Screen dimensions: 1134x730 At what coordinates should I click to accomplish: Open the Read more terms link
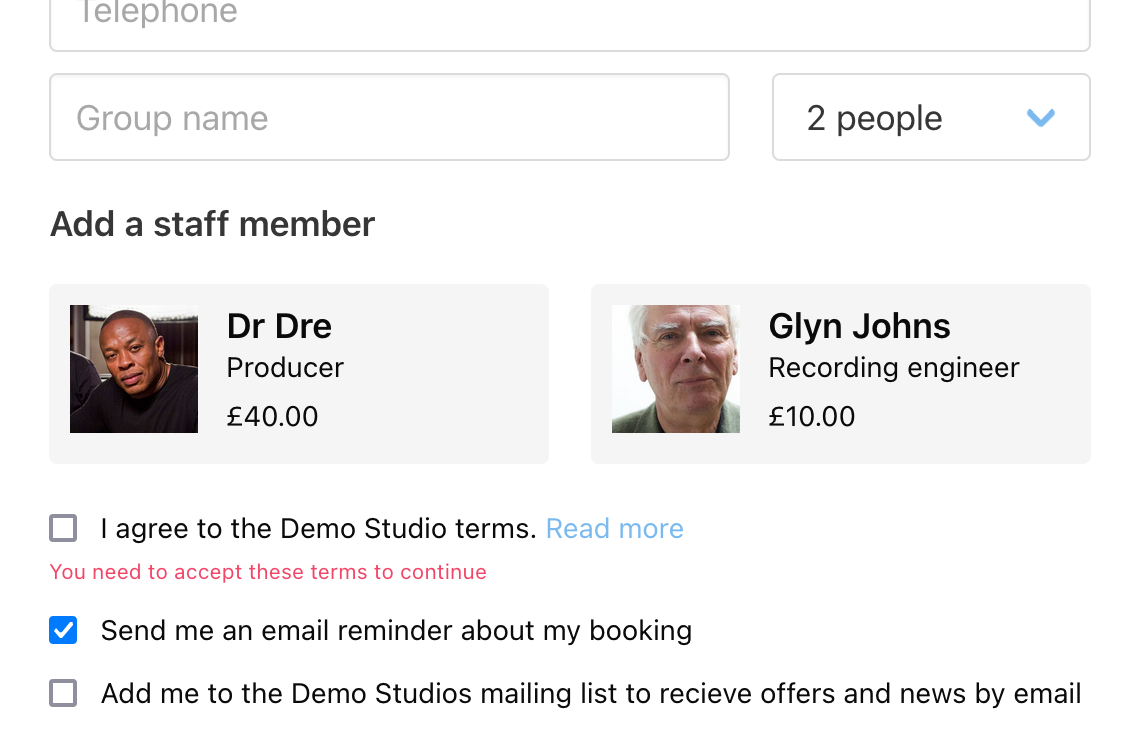pyautogui.click(x=614, y=528)
